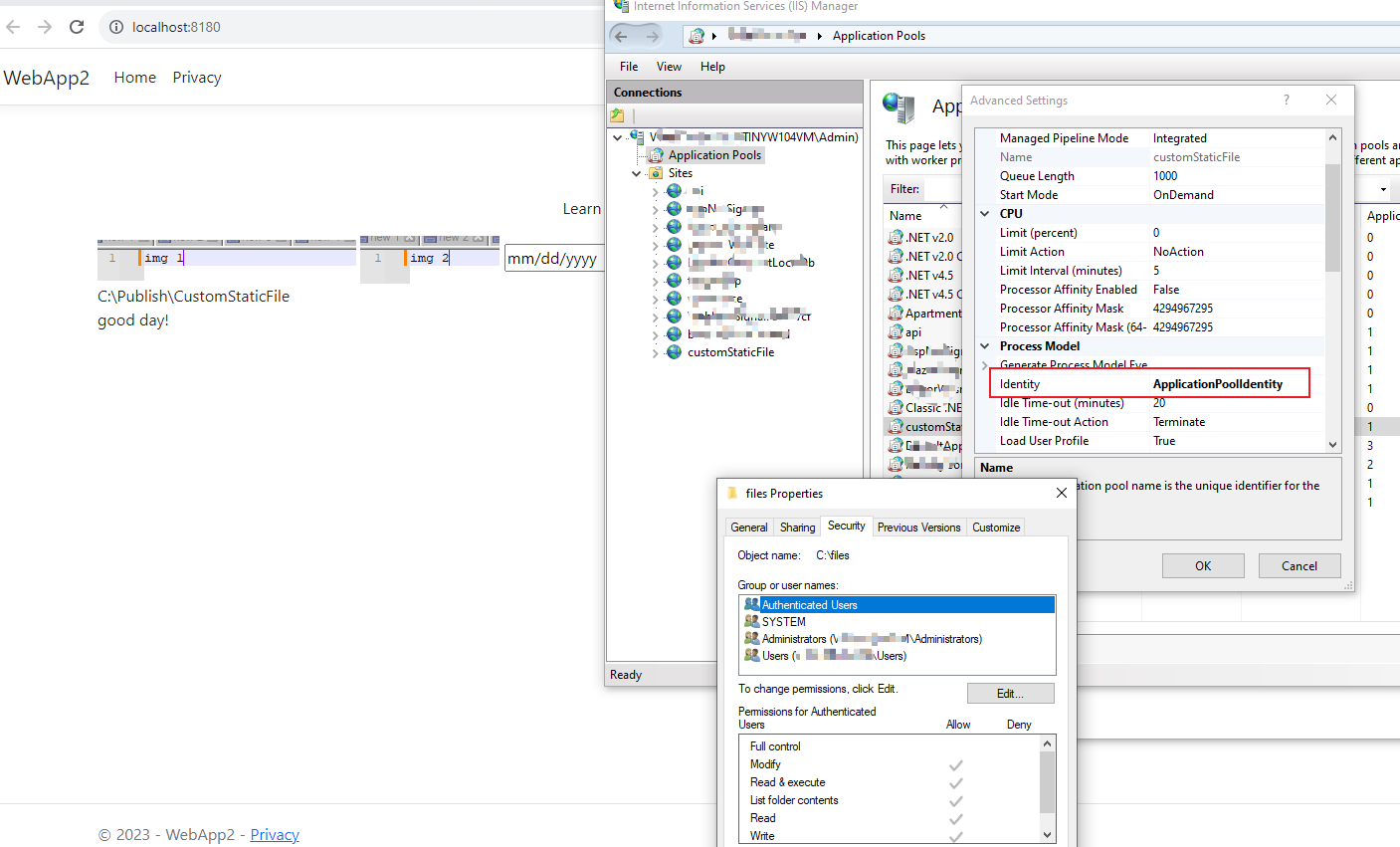Click the Apartment app pool icon
The image size is (1400, 847).
(896, 314)
